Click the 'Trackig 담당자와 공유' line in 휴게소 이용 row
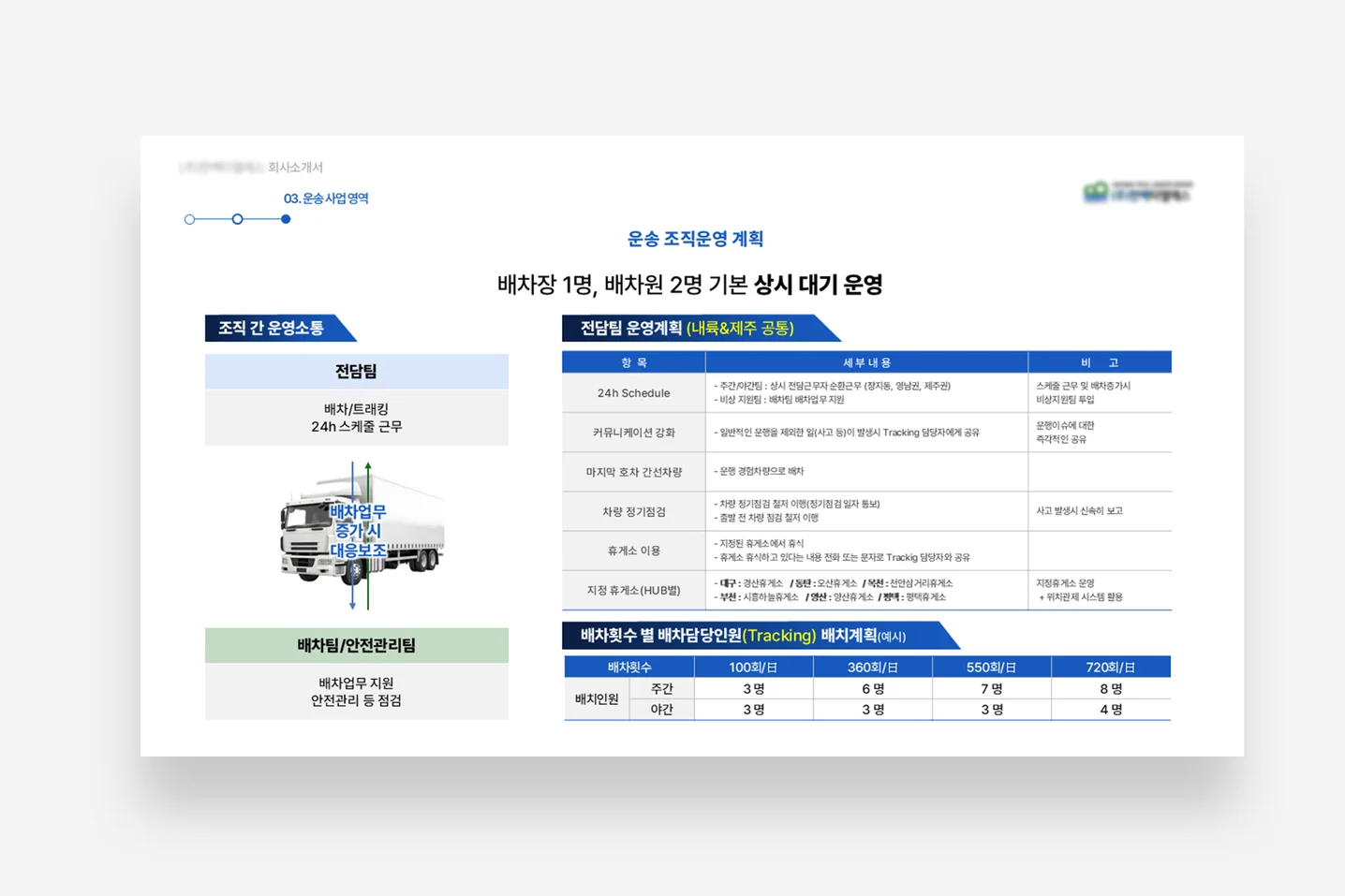 click(x=841, y=557)
